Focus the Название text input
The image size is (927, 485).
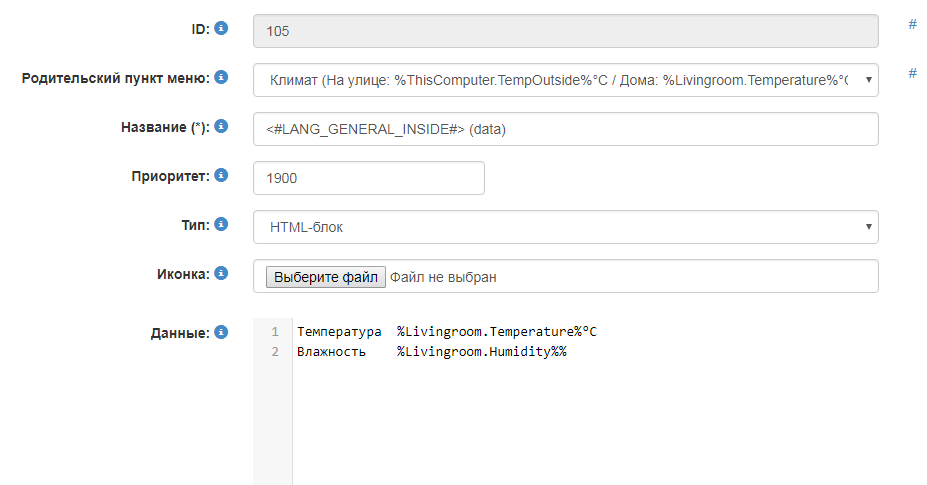(x=566, y=129)
